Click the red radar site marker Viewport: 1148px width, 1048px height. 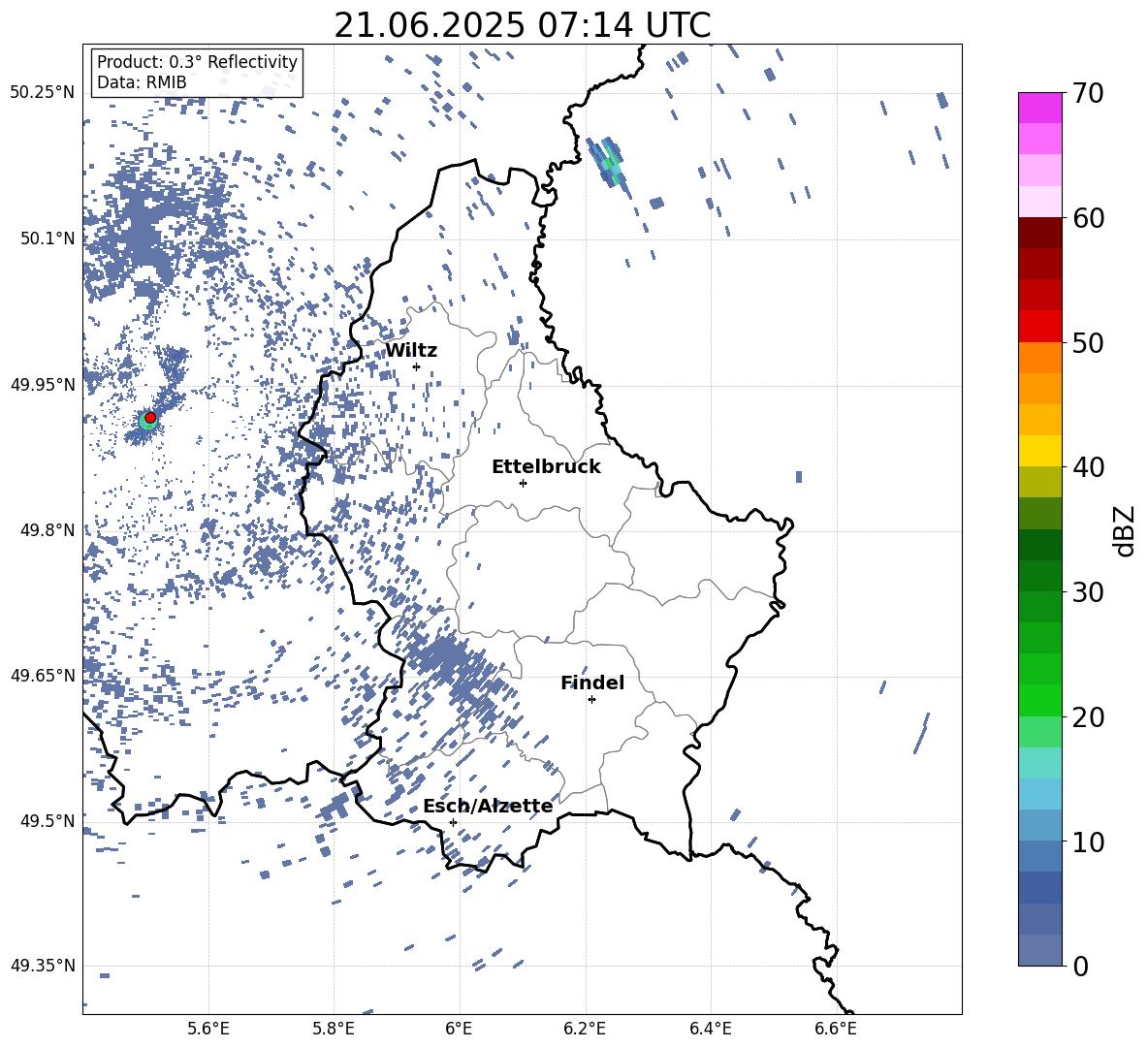pyautogui.click(x=150, y=417)
